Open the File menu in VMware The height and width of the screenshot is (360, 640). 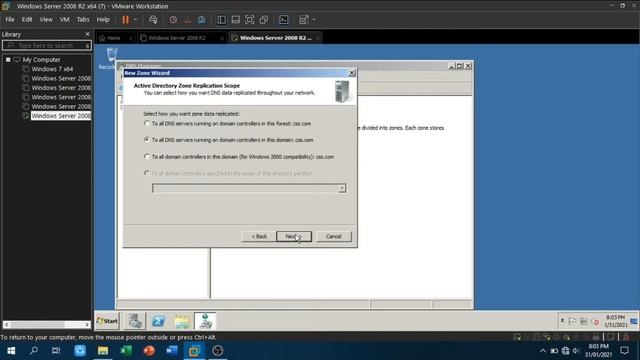(10, 20)
